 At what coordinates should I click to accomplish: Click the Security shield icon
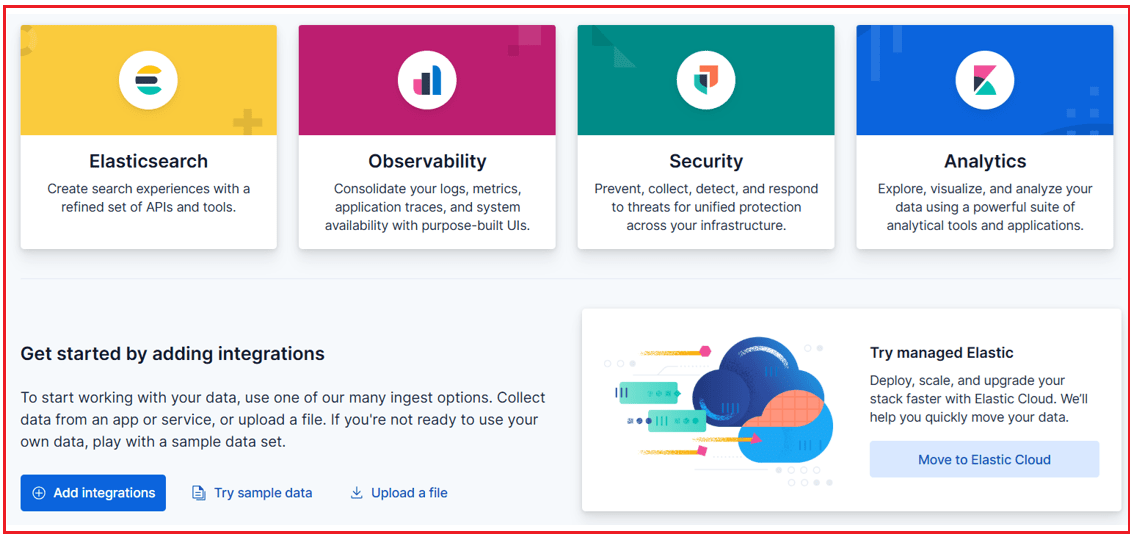[x=706, y=80]
